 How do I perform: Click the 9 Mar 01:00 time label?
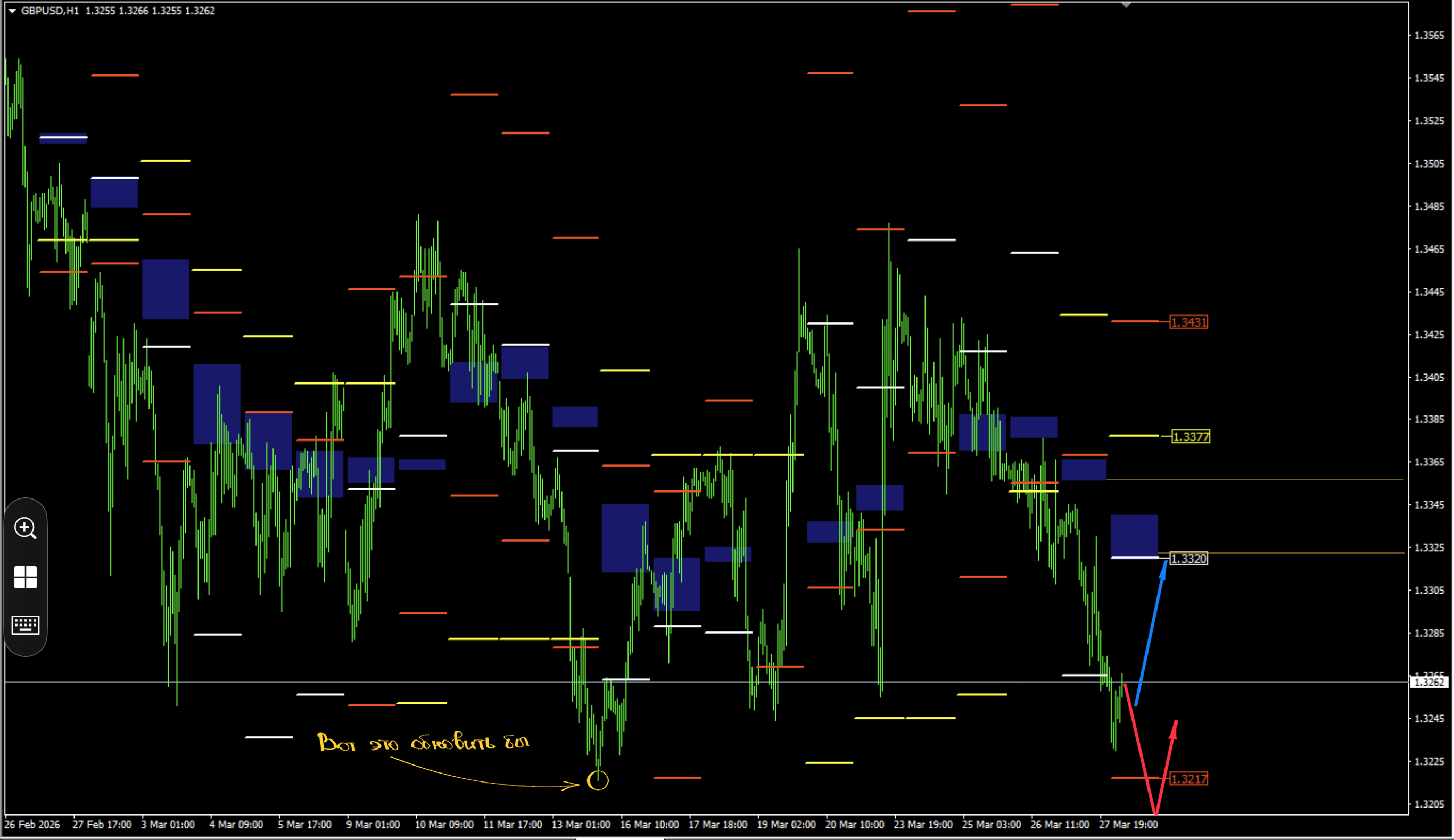(x=373, y=825)
